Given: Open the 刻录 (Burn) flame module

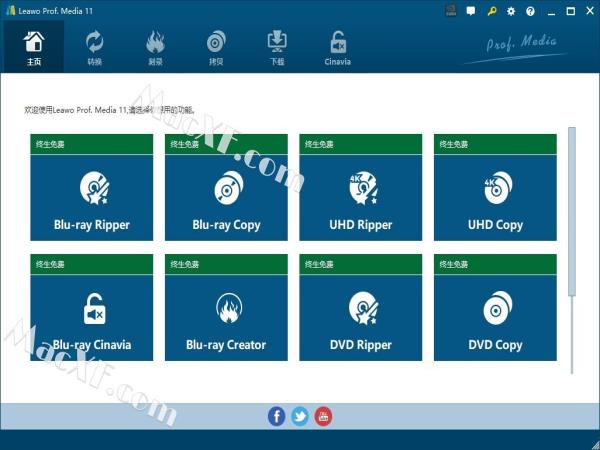Looking at the screenshot, I should (155, 46).
